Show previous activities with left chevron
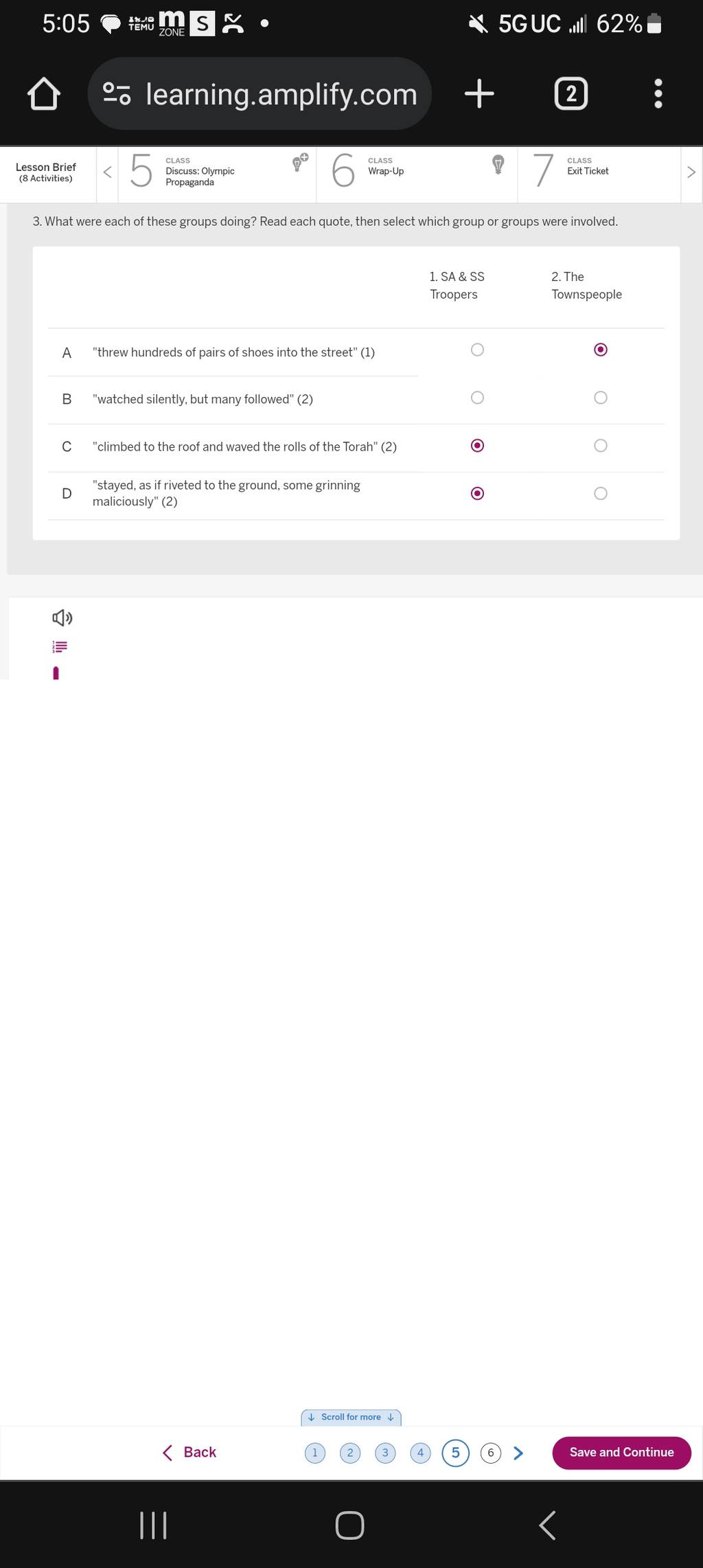 (x=107, y=172)
